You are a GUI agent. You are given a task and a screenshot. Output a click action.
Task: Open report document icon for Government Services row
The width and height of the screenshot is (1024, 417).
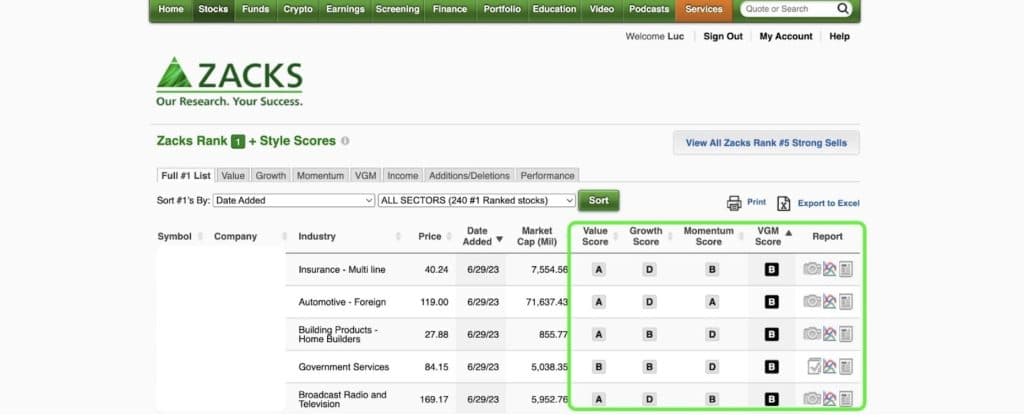tap(846, 366)
